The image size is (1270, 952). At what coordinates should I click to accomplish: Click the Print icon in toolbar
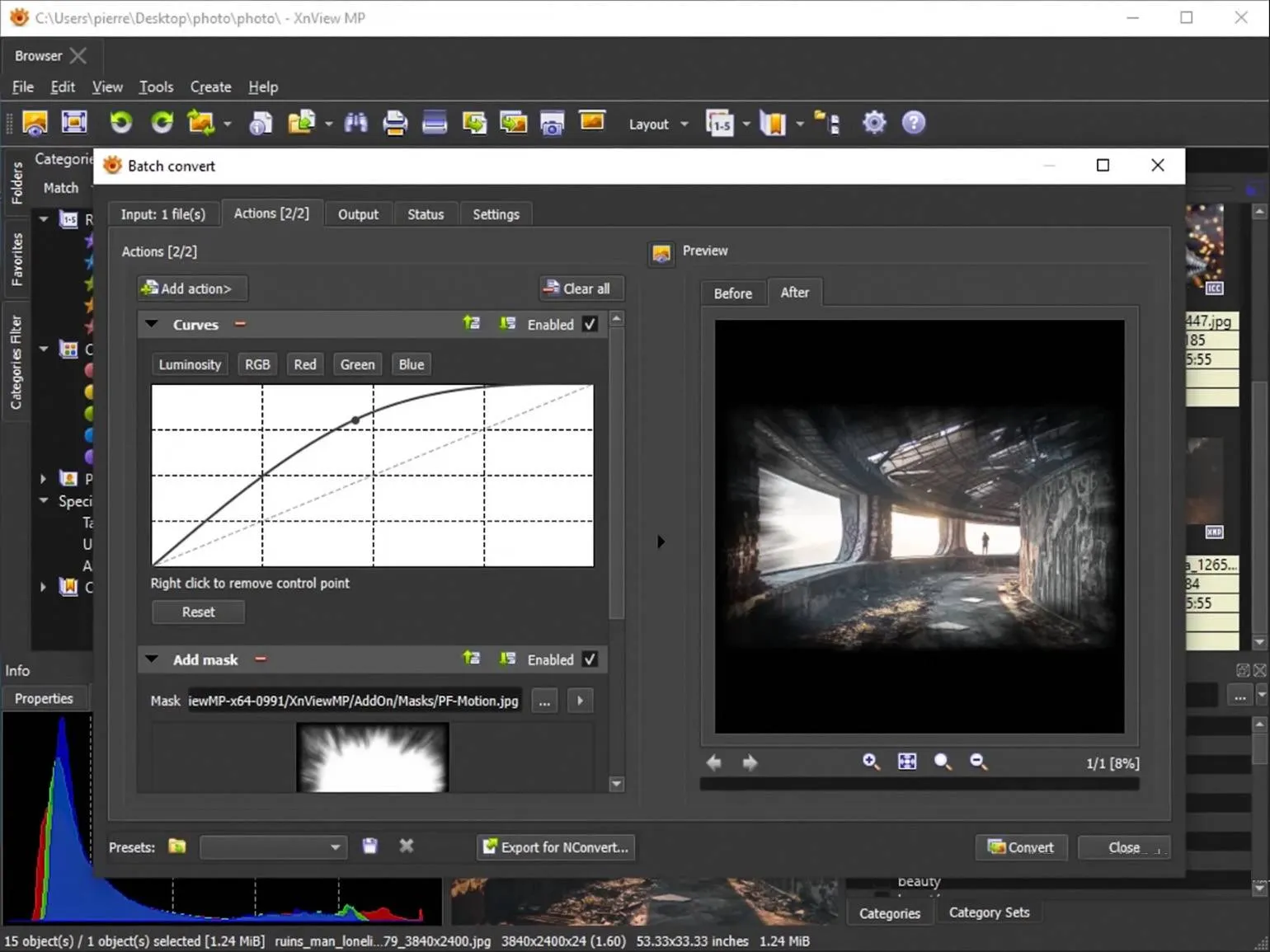pyautogui.click(x=395, y=123)
